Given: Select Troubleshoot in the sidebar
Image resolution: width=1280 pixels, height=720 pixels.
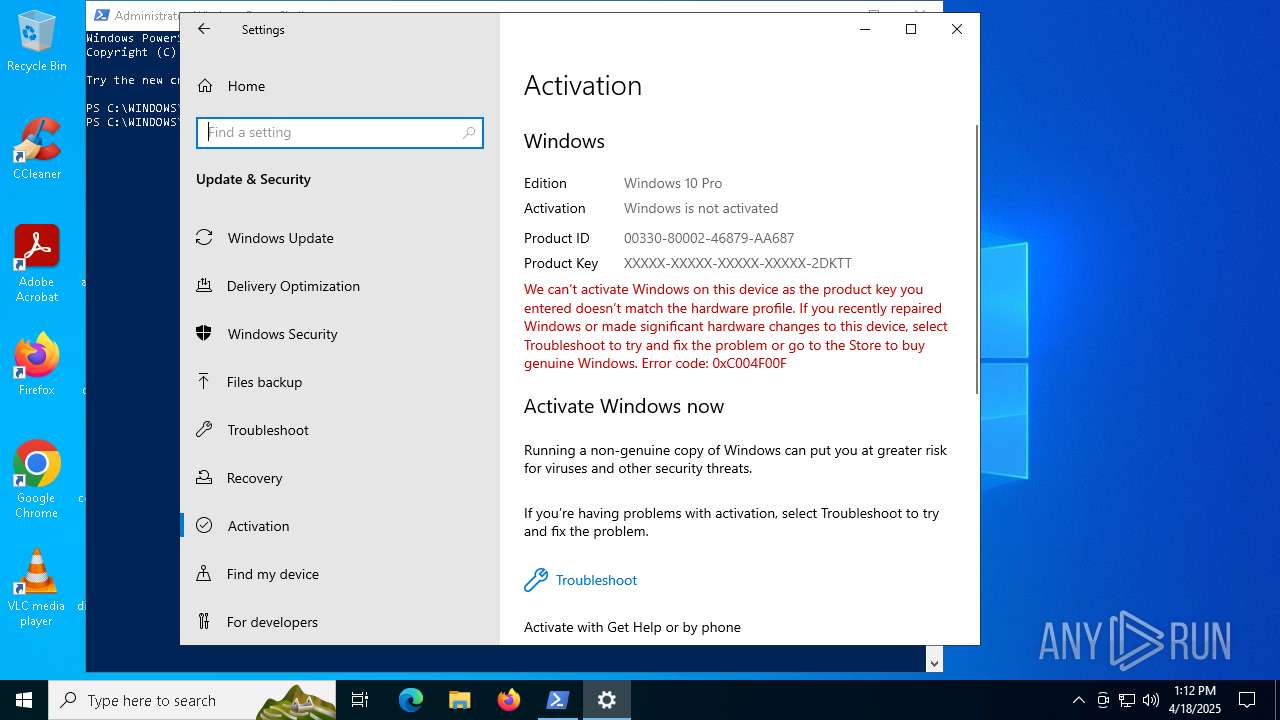Looking at the screenshot, I should pyautogui.click(x=340, y=430).
